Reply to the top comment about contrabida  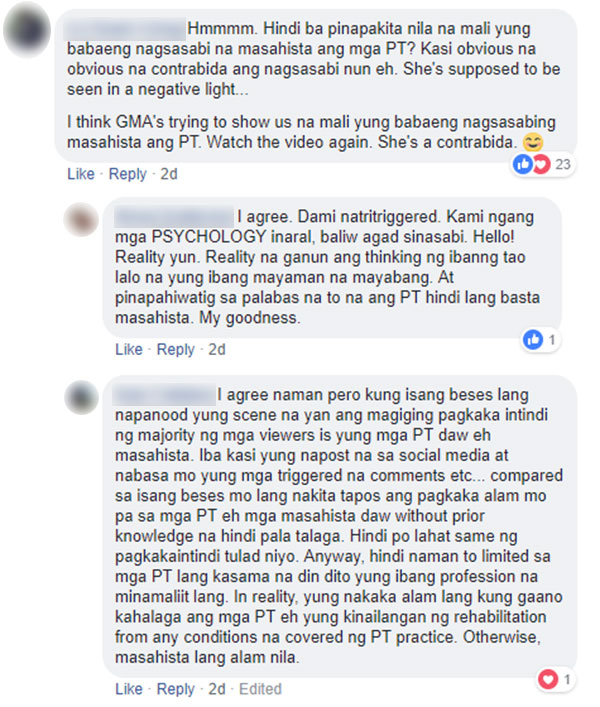pos(128,174)
